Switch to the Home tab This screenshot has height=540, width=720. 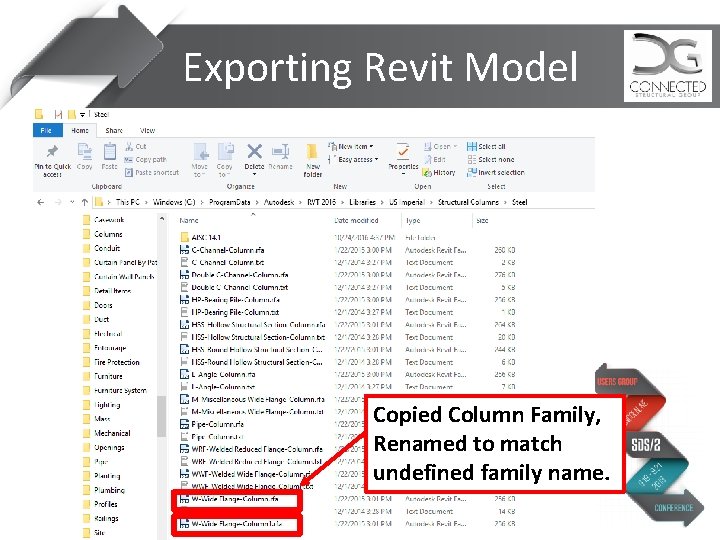tap(80, 130)
